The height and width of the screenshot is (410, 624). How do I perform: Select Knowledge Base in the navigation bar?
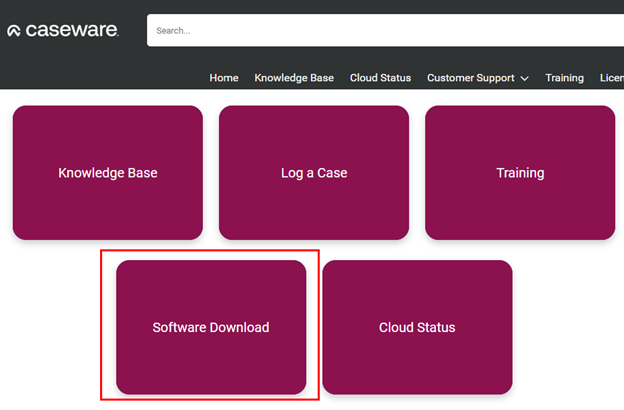[294, 78]
